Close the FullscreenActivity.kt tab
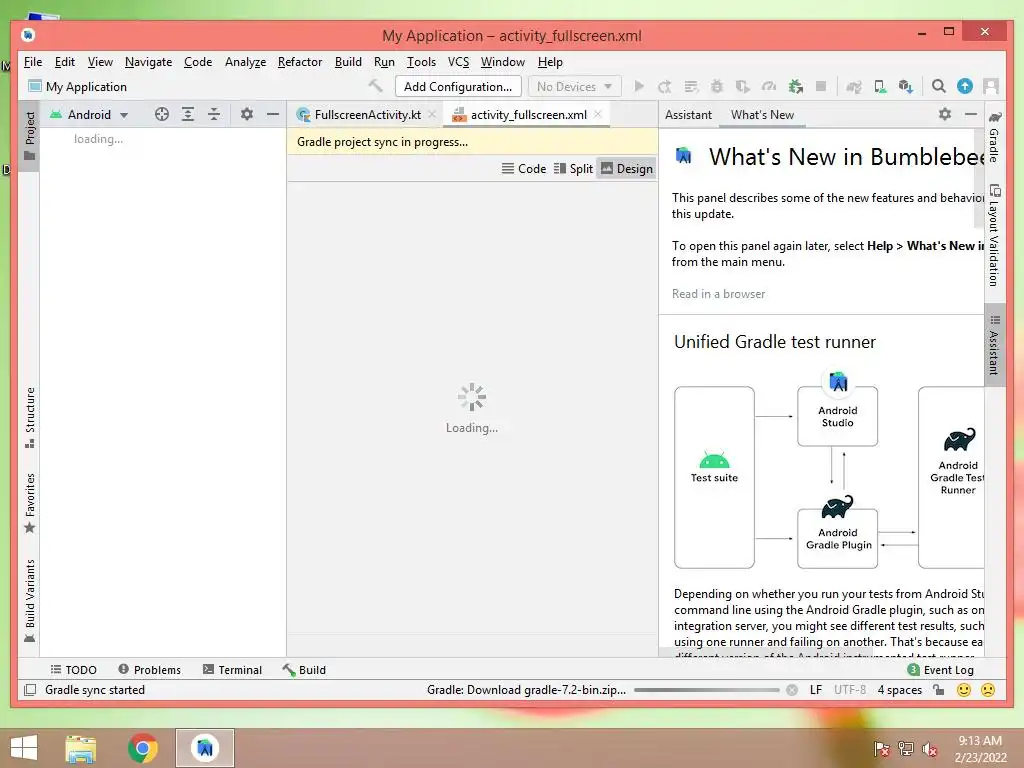Viewport: 1024px width, 768px height. pos(432,114)
